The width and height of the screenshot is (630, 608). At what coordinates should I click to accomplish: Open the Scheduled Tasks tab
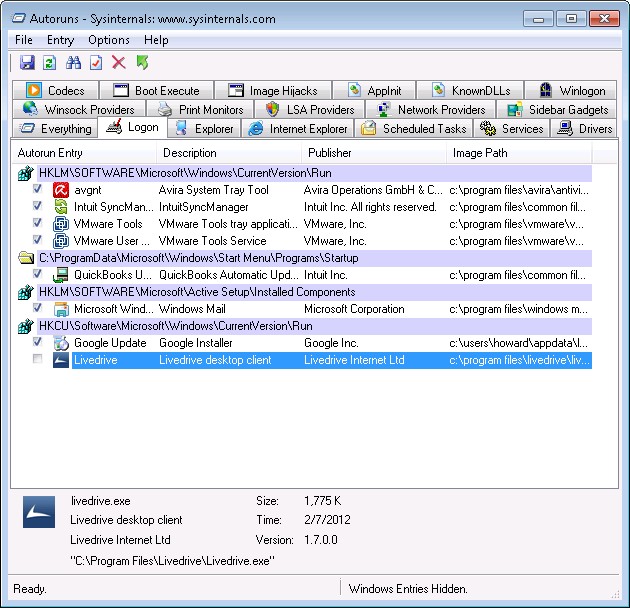(x=414, y=129)
